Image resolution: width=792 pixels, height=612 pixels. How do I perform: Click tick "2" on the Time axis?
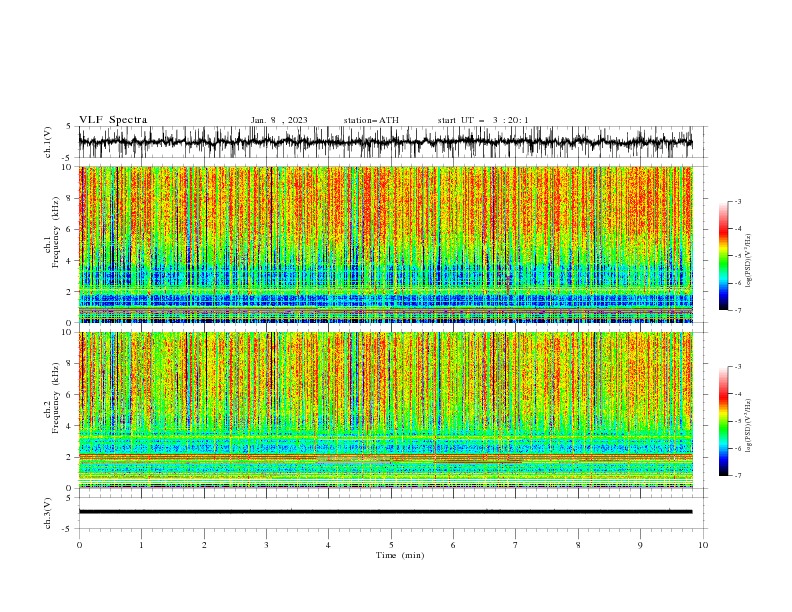204,545
